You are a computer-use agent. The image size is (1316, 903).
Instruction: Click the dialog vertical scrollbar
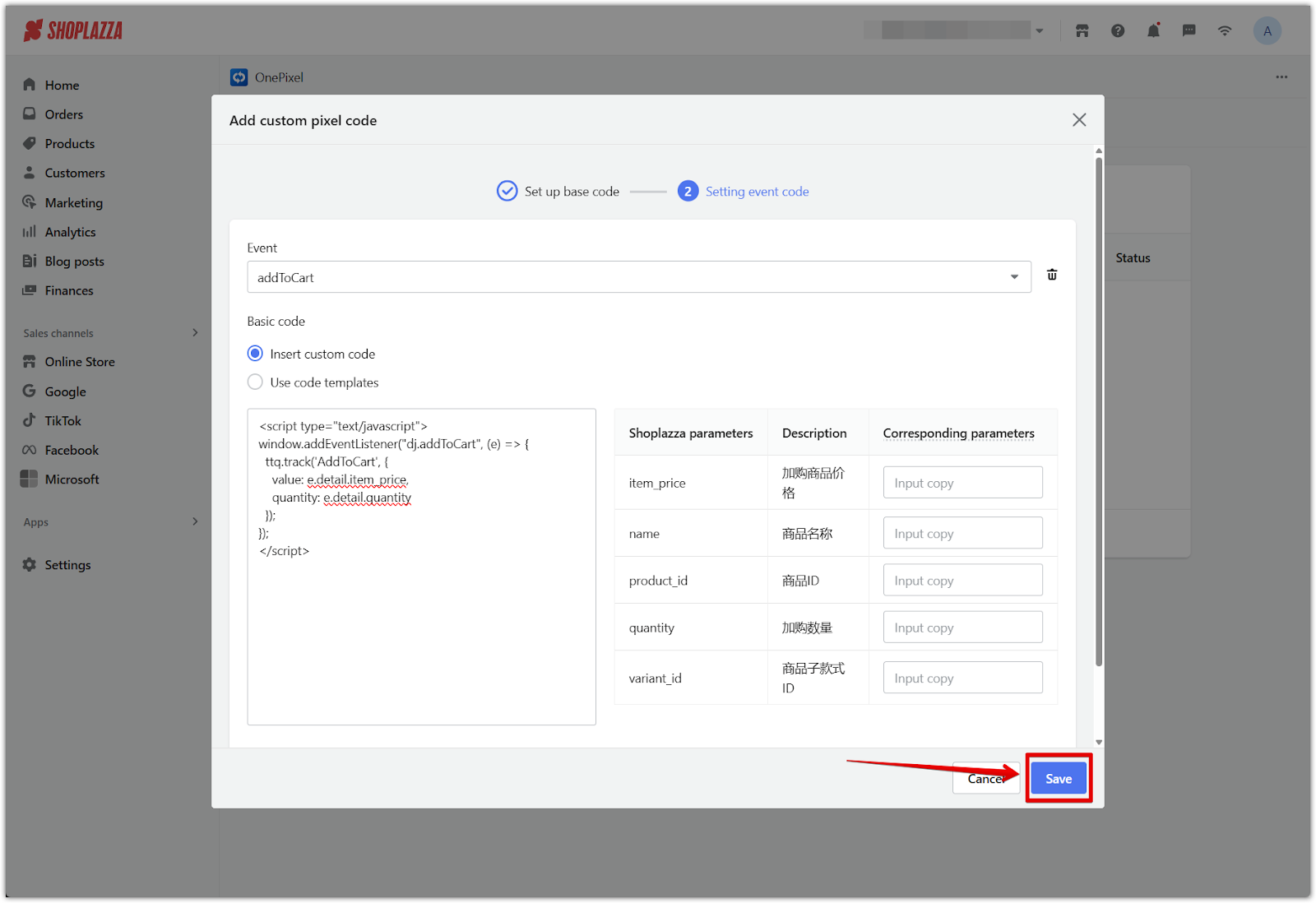(x=1099, y=411)
